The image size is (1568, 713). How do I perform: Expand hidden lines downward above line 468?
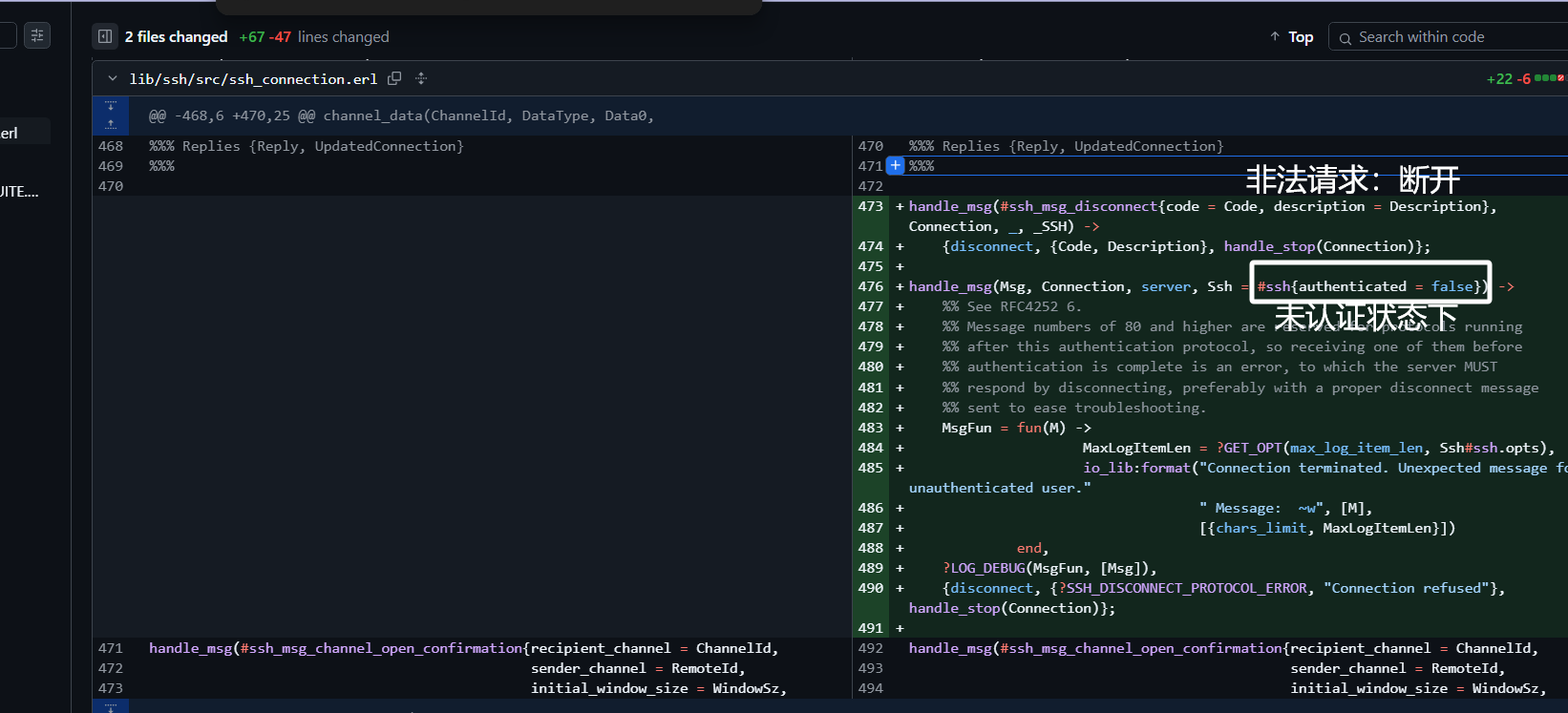point(111,106)
